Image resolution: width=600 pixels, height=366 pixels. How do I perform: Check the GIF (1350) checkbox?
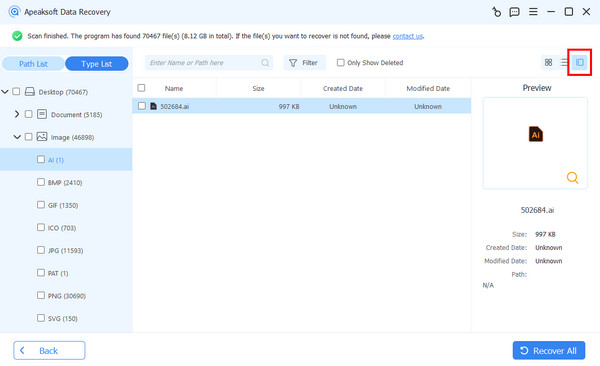click(x=41, y=204)
